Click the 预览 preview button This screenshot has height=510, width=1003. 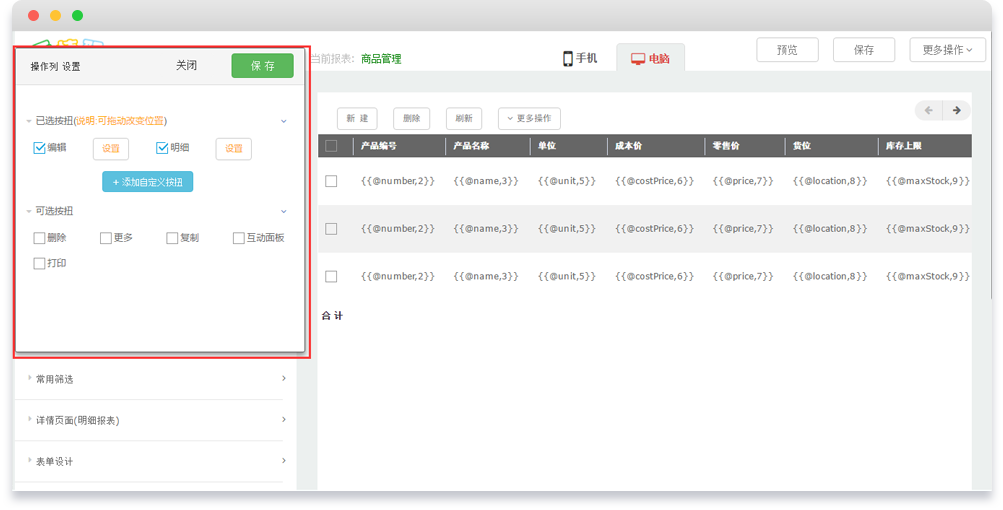[787, 50]
